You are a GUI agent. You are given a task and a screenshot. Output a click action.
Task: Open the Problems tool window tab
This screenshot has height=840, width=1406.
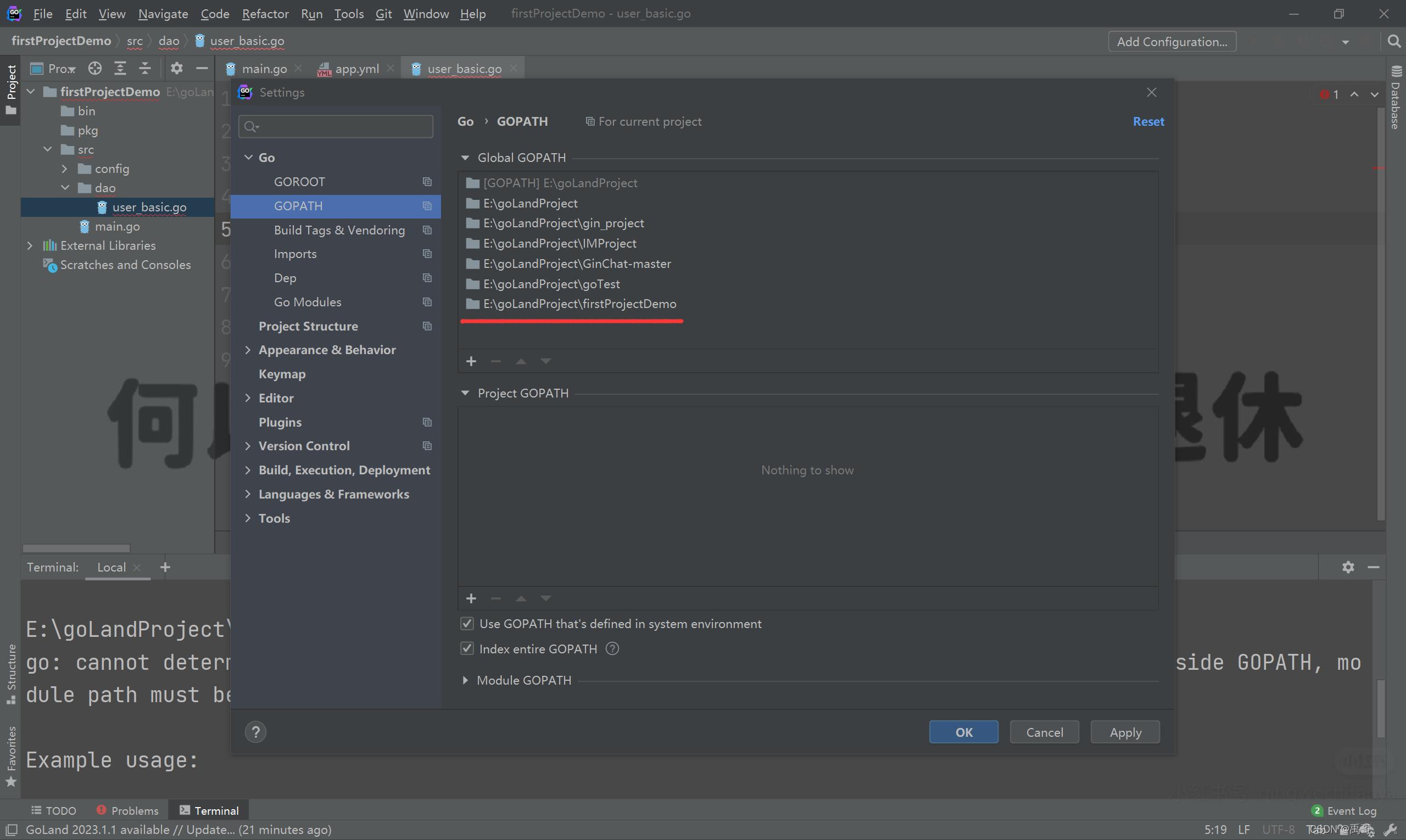pyautogui.click(x=127, y=810)
